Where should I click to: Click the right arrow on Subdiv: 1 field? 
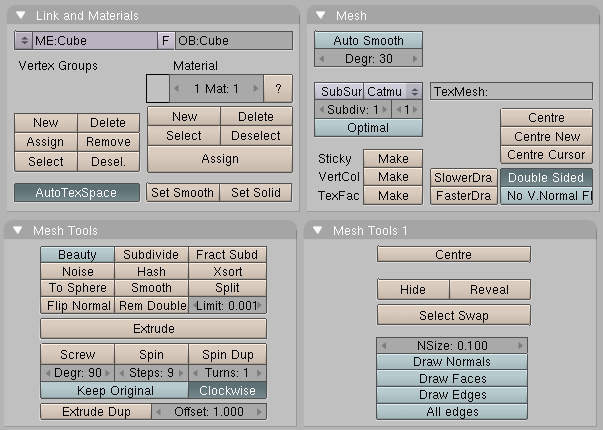(x=385, y=110)
